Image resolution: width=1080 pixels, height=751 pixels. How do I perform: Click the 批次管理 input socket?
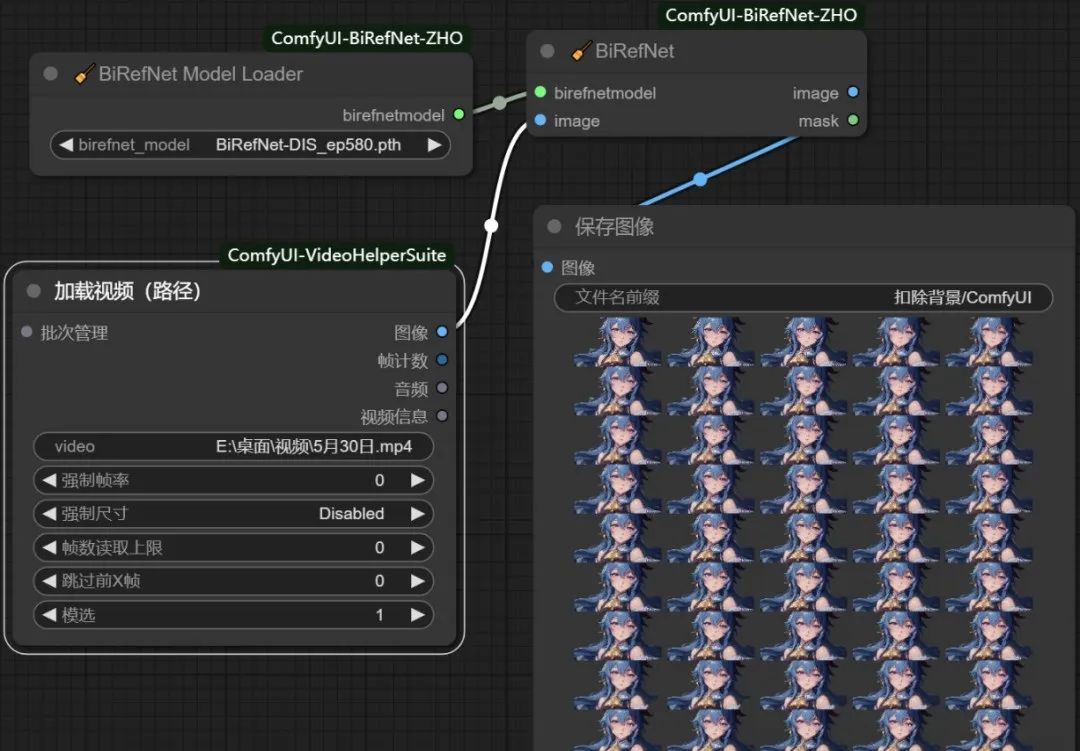[27, 332]
